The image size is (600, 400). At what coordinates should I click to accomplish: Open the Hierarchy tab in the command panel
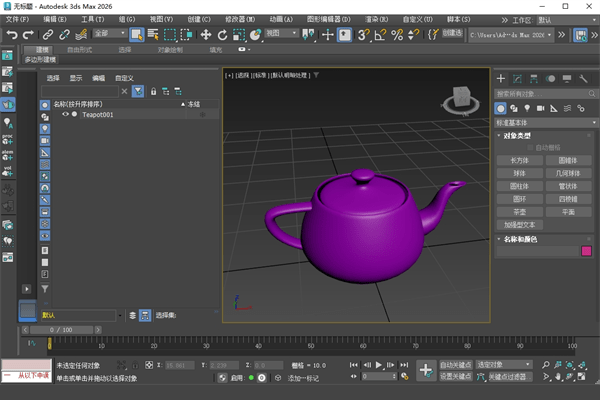pos(532,79)
